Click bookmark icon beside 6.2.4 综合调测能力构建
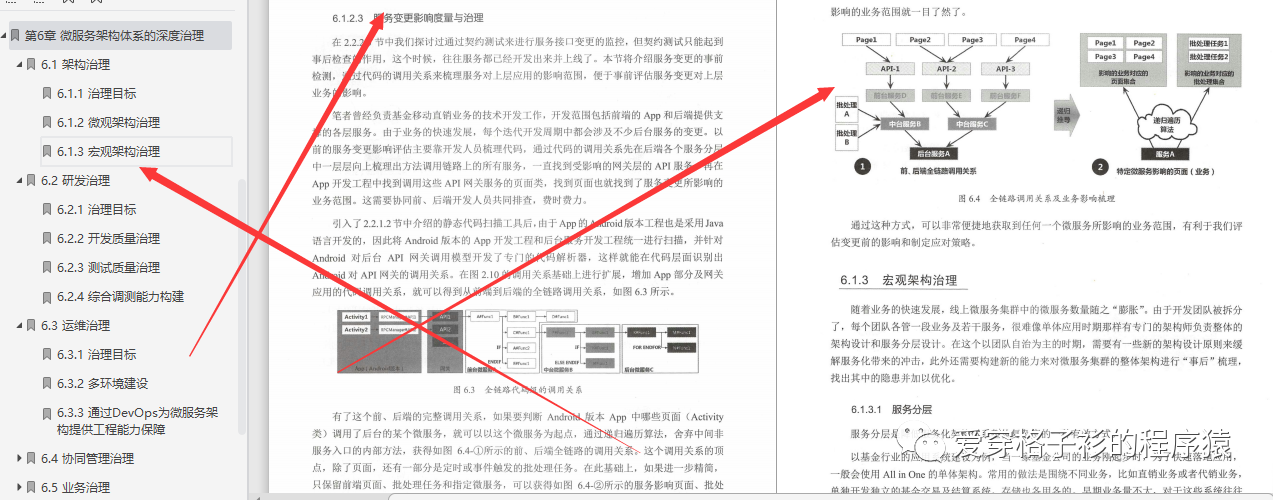Screen dimensions: 1273x500 tap(46, 297)
